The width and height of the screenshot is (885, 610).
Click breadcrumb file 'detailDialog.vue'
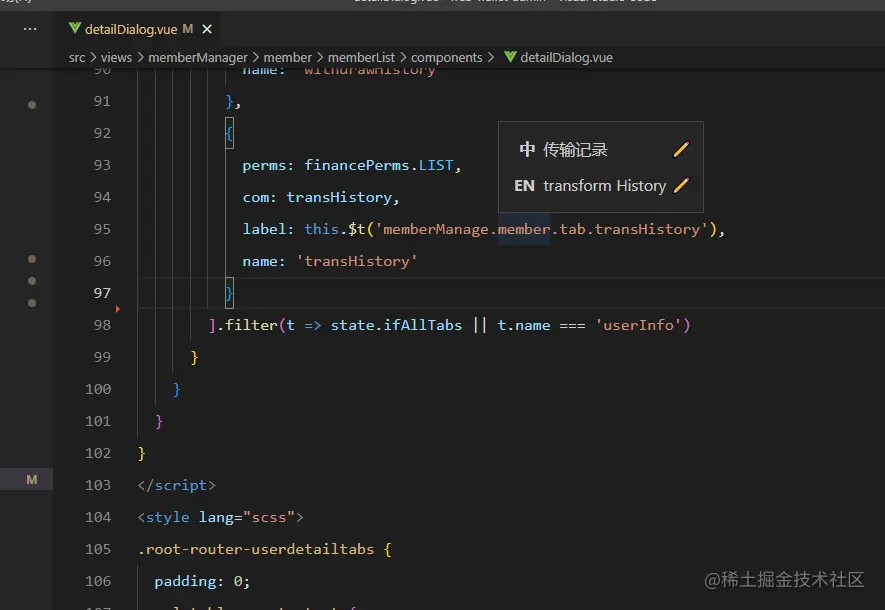pos(566,58)
